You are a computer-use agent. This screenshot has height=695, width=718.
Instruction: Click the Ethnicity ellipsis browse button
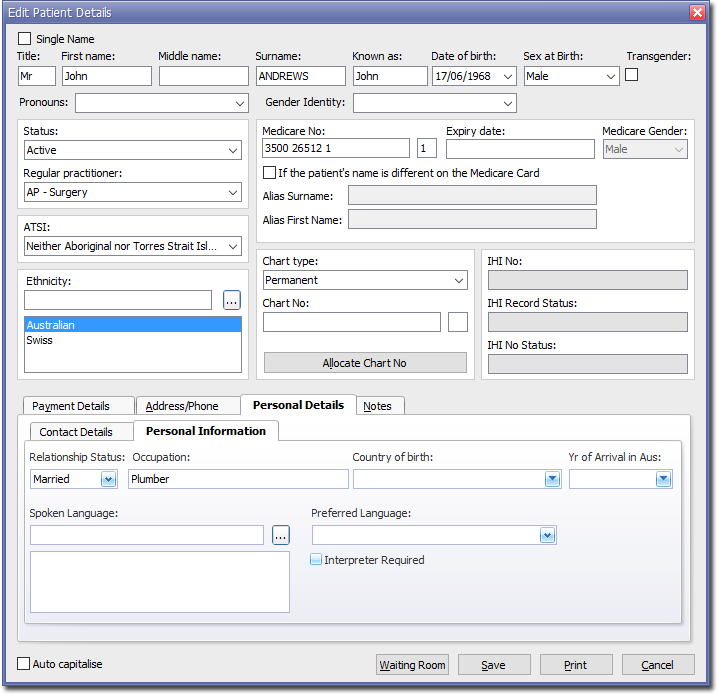tap(232, 300)
